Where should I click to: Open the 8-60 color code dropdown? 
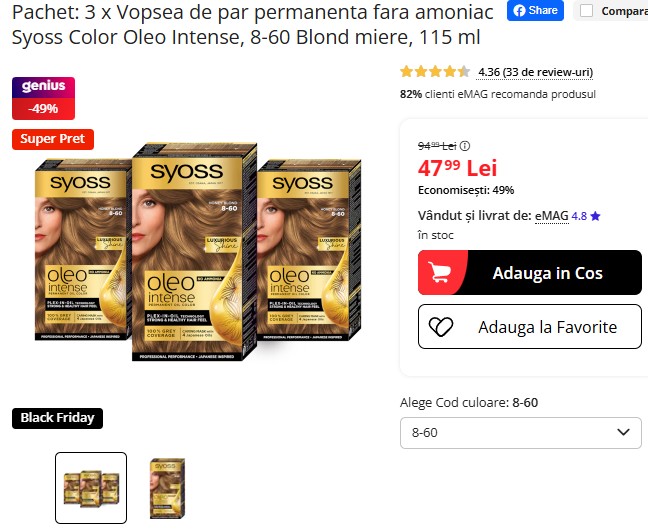(x=520, y=433)
